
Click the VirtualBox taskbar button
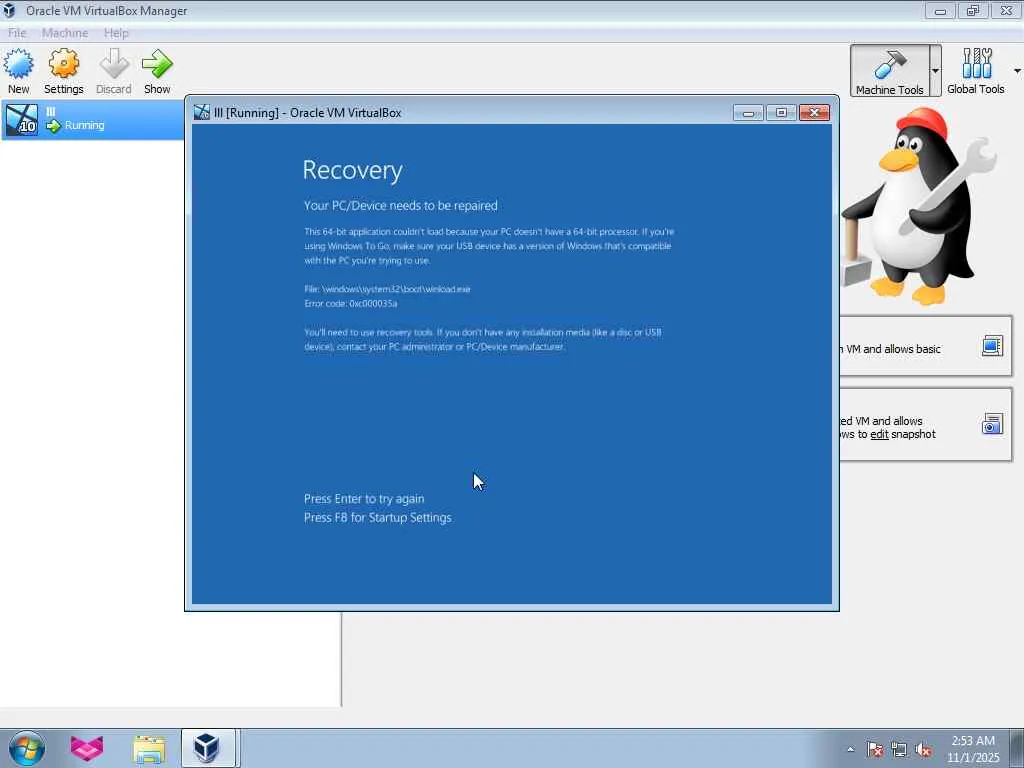click(x=210, y=748)
